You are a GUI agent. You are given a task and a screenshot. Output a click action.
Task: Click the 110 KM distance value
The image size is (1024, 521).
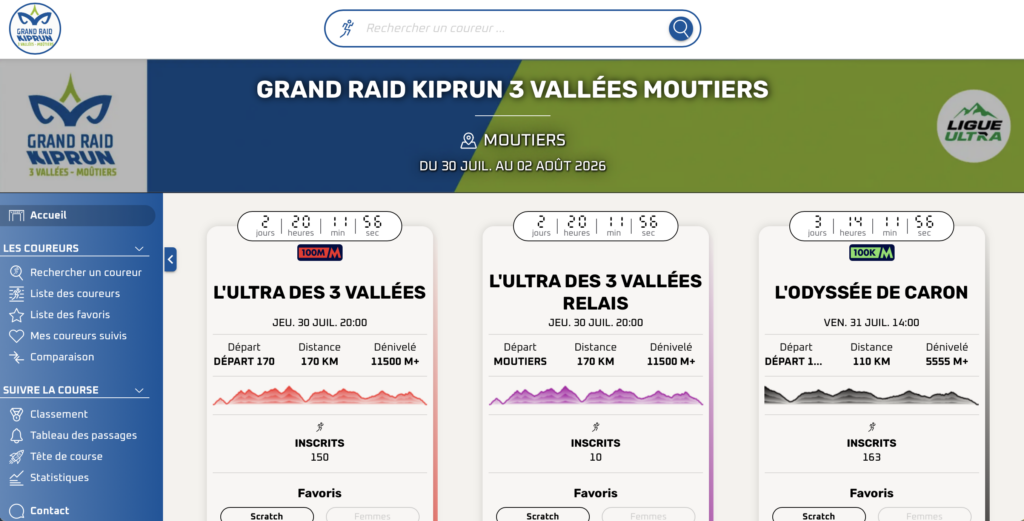click(x=871, y=362)
